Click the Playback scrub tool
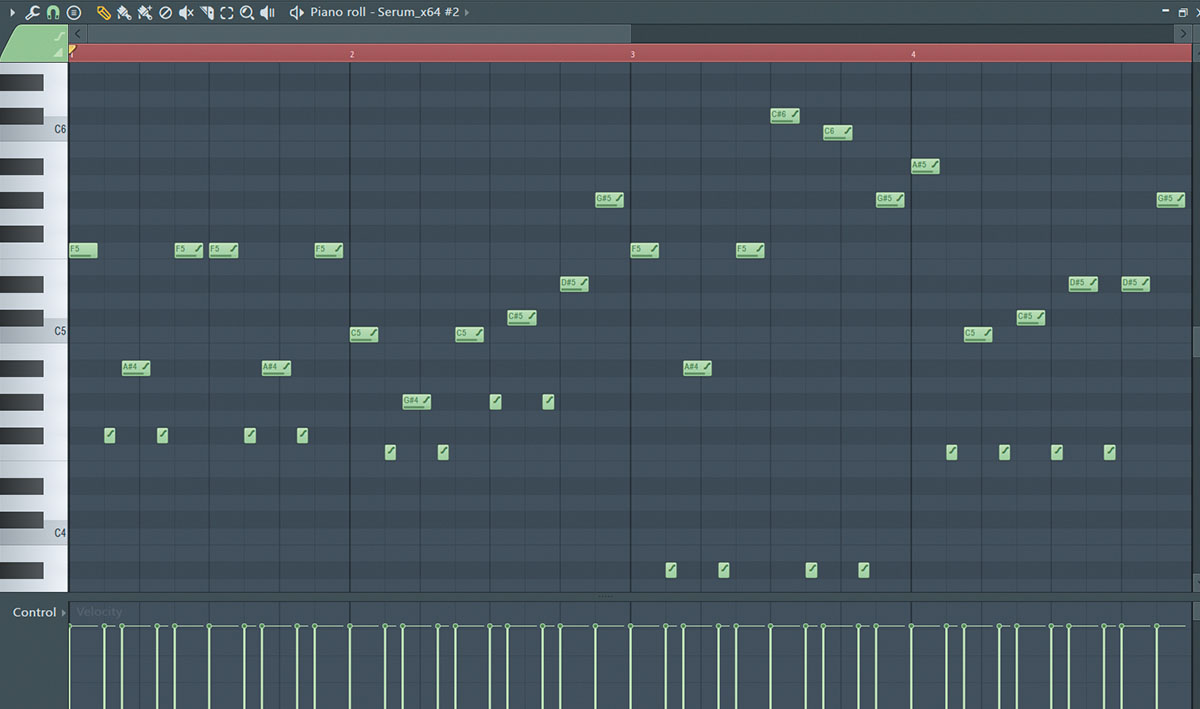This screenshot has height=709, width=1200. click(268, 12)
